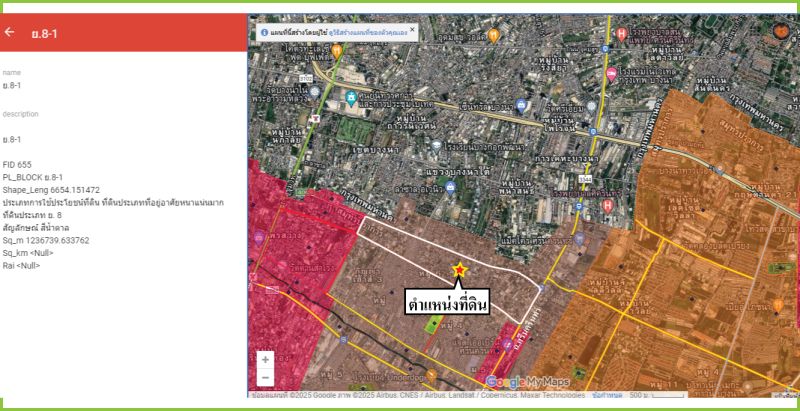This screenshot has height=411, width=800.
Task: Select the red H hospital pin near route 3344
Action: [x=607, y=206]
